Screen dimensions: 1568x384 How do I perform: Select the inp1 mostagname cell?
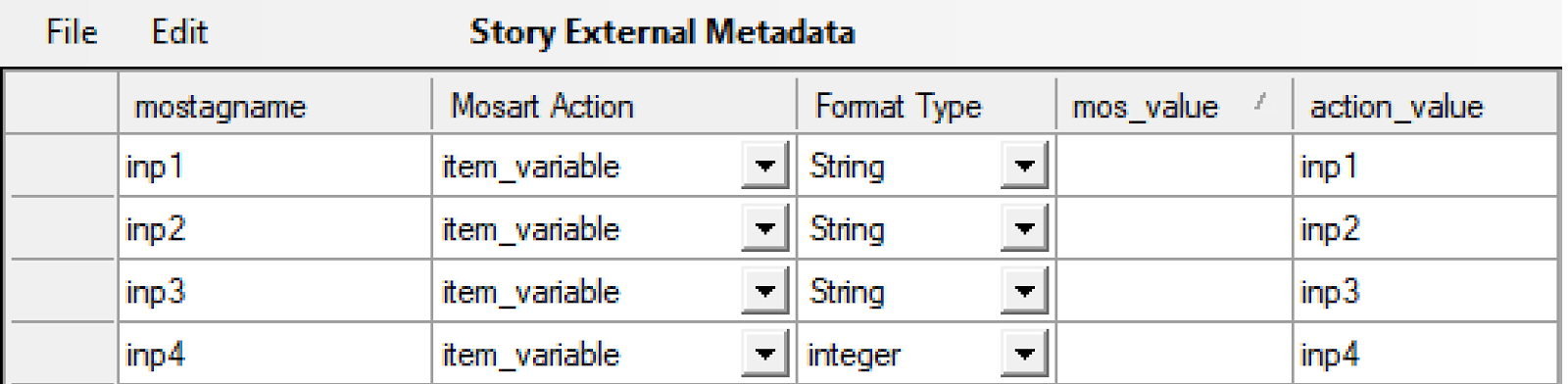[275, 166]
